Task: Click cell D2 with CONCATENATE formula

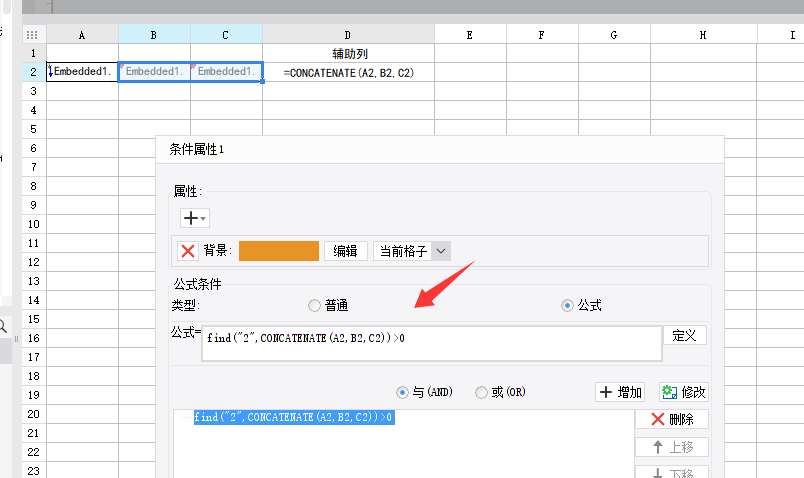Action: click(x=348, y=72)
